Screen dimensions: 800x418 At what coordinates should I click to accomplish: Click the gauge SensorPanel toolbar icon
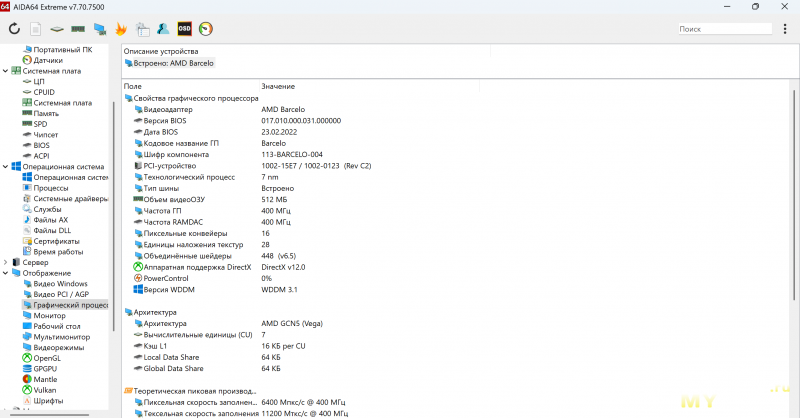(206, 29)
